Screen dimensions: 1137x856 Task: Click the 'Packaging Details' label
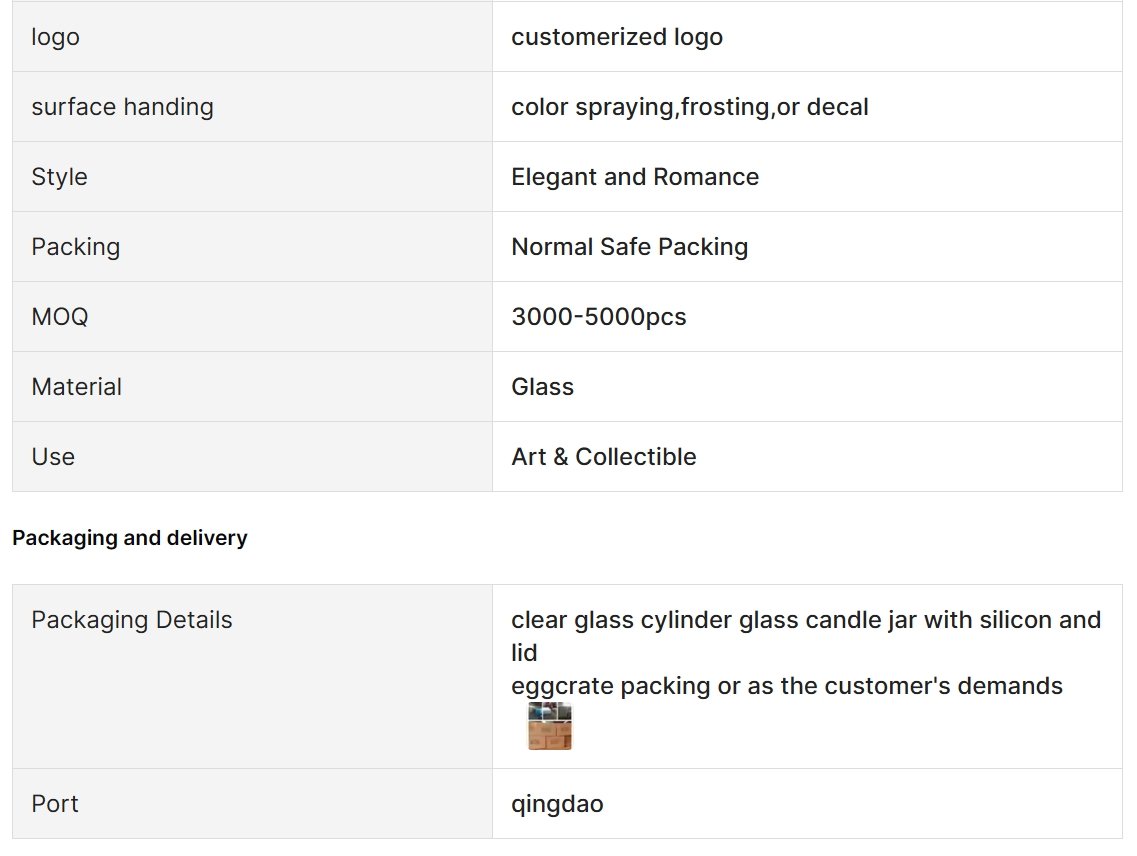[x=132, y=620]
